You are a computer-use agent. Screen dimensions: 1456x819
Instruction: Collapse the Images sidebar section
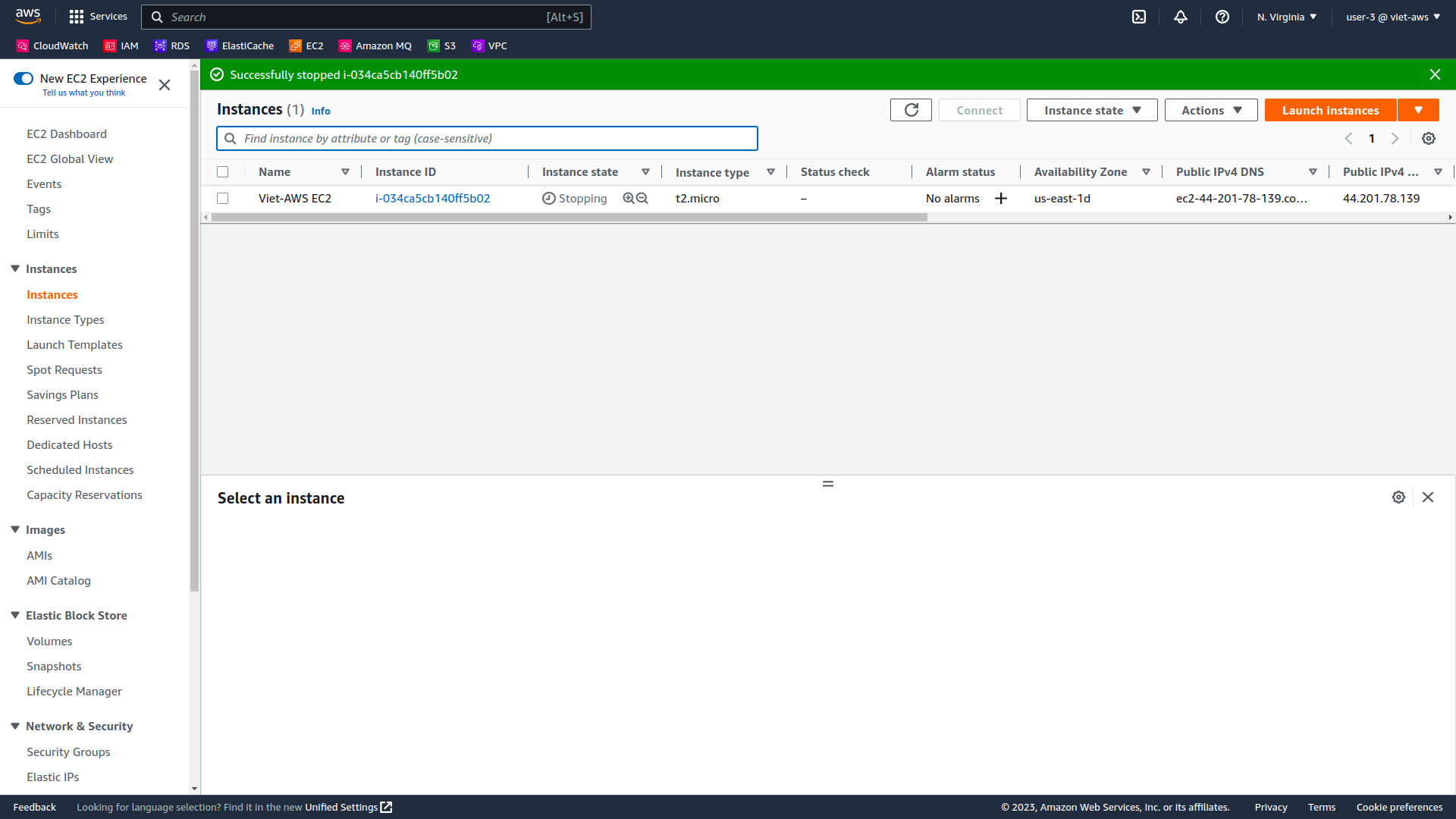pyautogui.click(x=15, y=529)
